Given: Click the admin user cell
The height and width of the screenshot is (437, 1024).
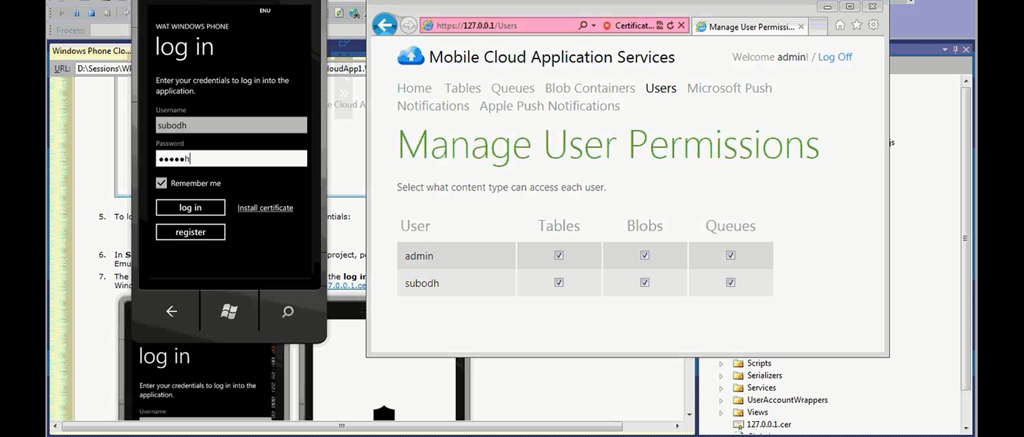Looking at the screenshot, I should pyautogui.click(x=456, y=255).
